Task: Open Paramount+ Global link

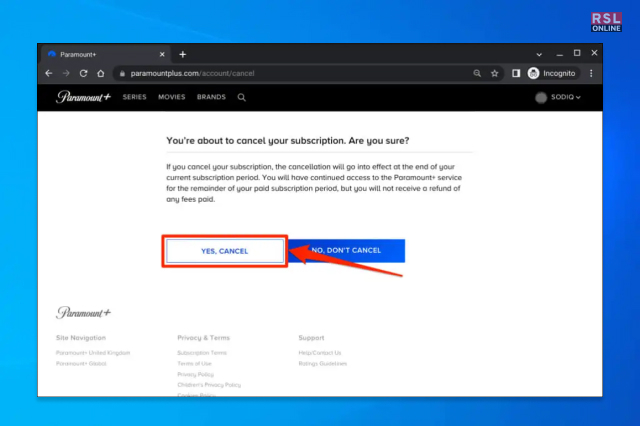Action: point(81,364)
